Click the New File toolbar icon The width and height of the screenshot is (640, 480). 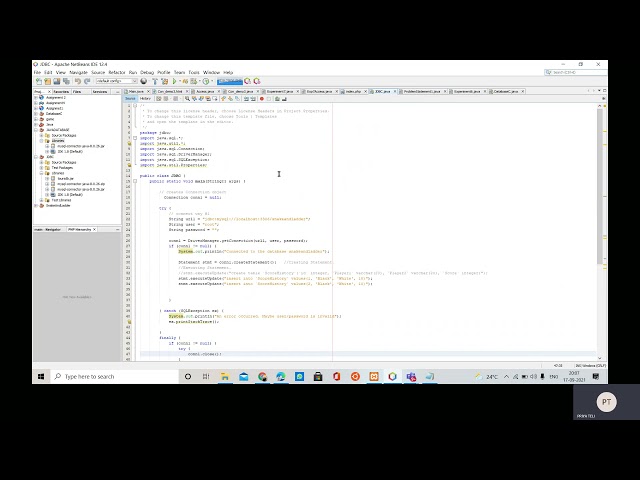39,81
